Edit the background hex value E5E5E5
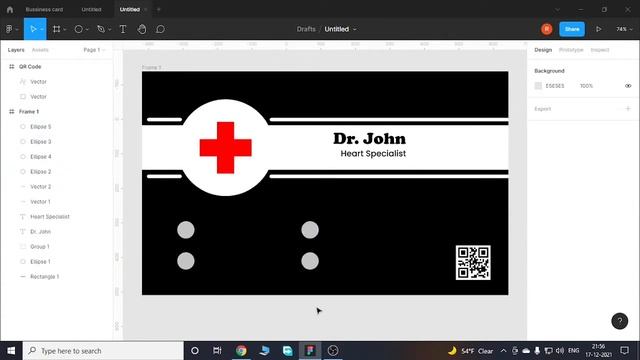The height and width of the screenshot is (360, 640). click(555, 86)
